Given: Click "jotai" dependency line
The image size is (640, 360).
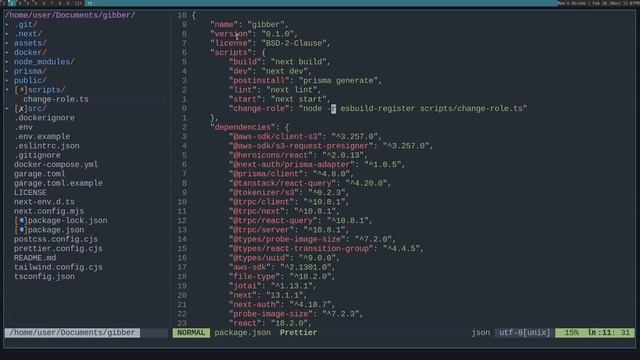Looking at the screenshot, I should [273, 286].
